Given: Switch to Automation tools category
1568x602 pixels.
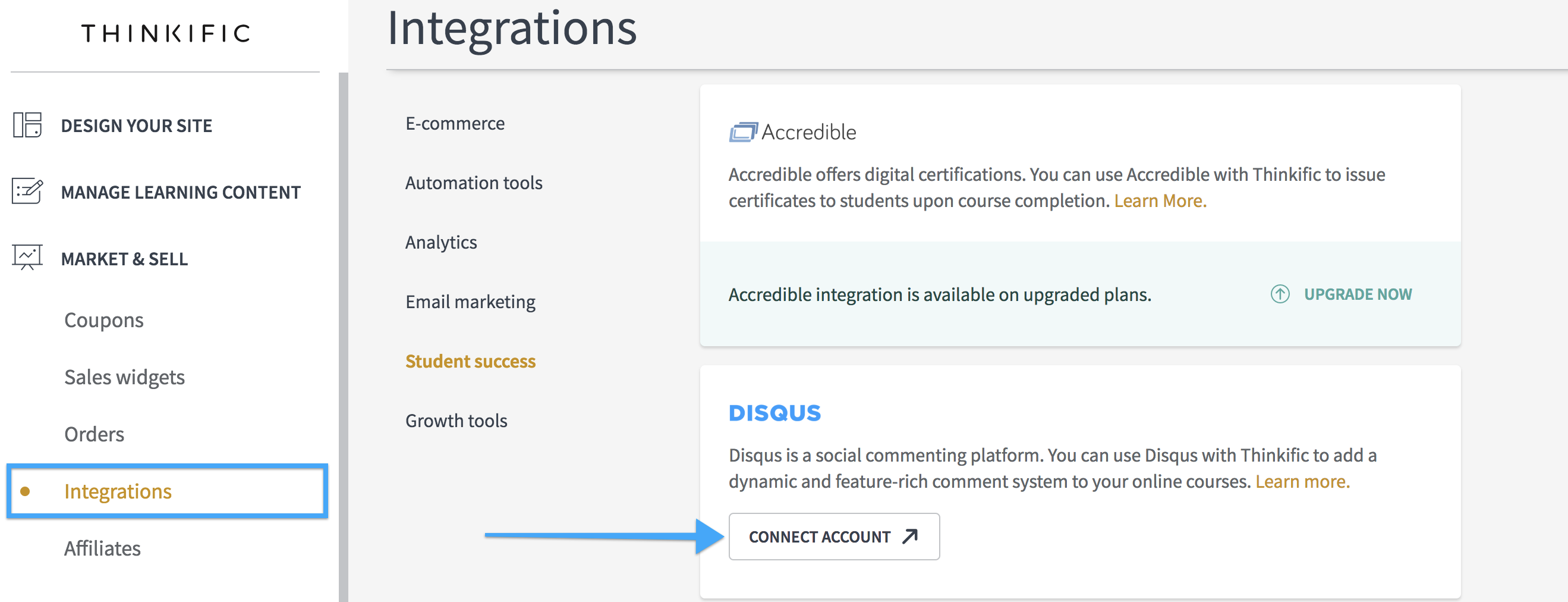Looking at the screenshot, I should (x=474, y=182).
